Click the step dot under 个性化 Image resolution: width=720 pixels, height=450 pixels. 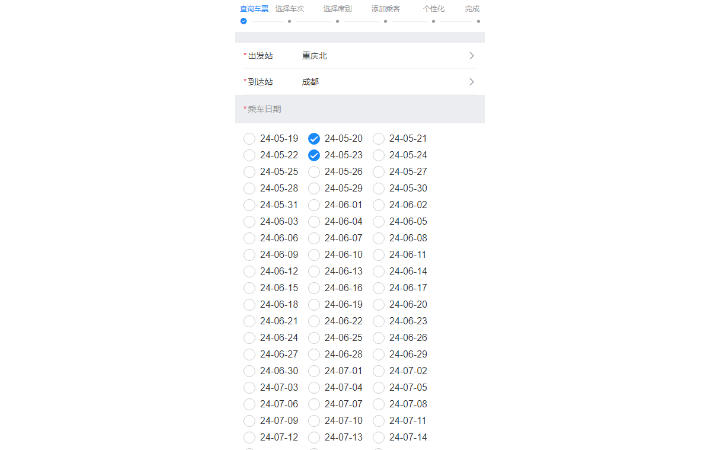(433, 21)
